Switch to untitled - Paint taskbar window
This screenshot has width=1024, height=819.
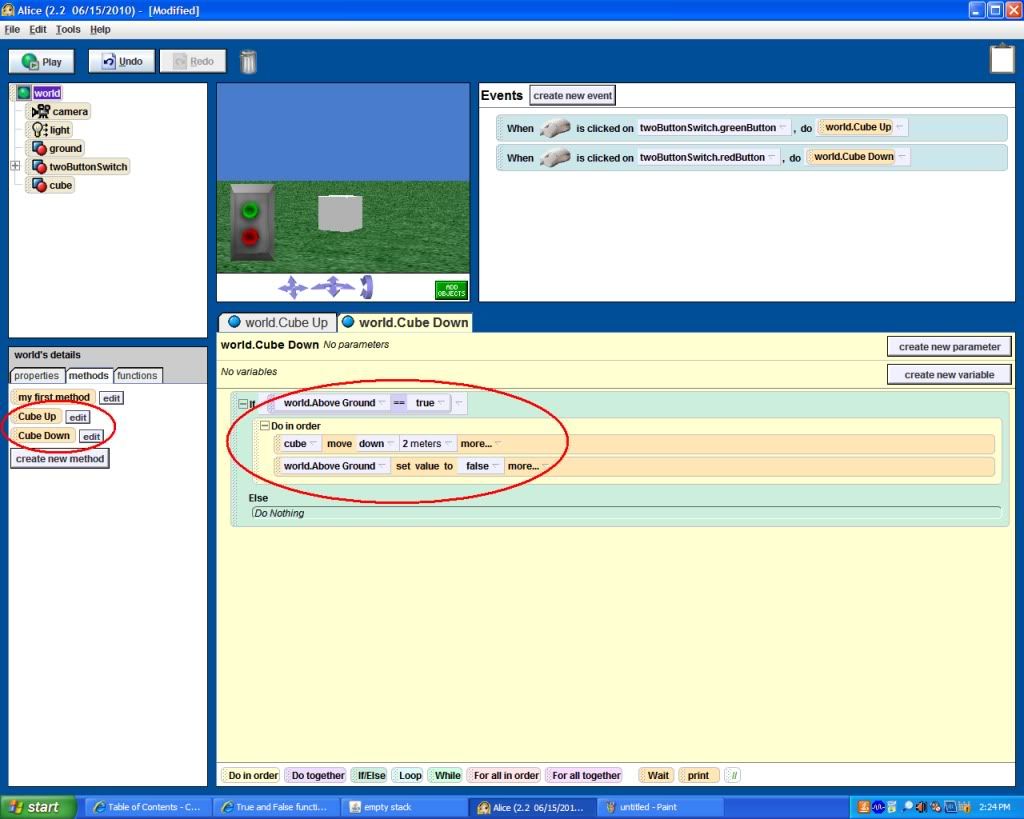[x=660, y=807]
